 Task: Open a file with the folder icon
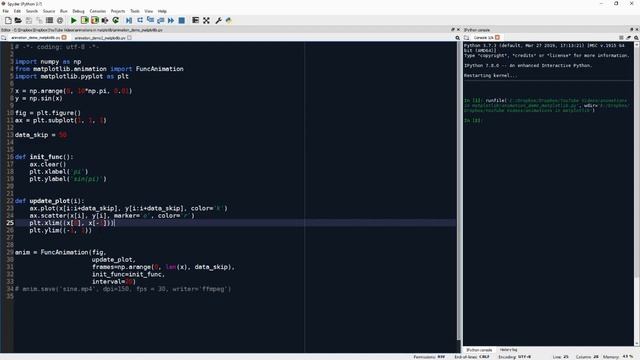18,20
